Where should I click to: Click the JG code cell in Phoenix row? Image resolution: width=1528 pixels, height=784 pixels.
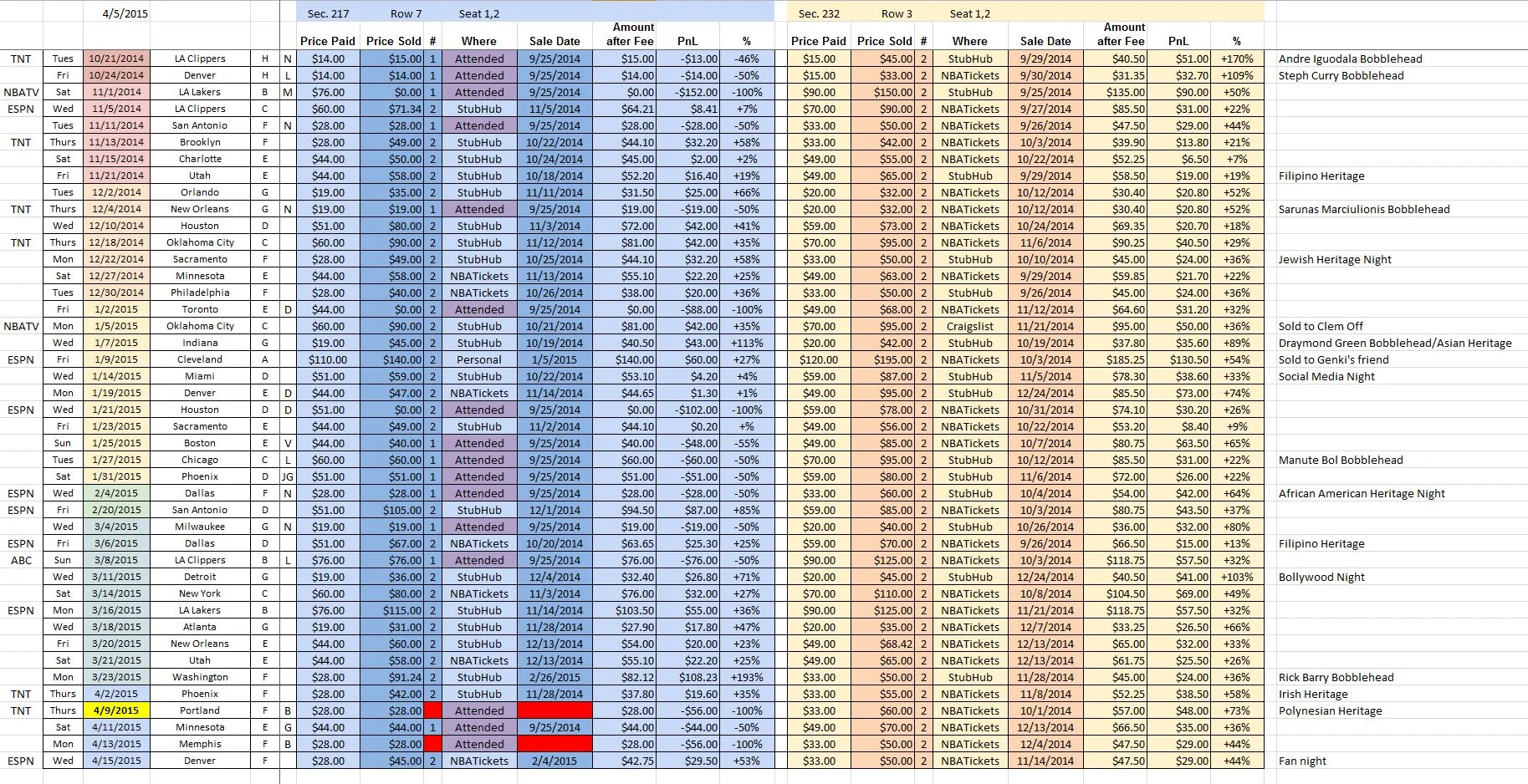[x=288, y=476]
